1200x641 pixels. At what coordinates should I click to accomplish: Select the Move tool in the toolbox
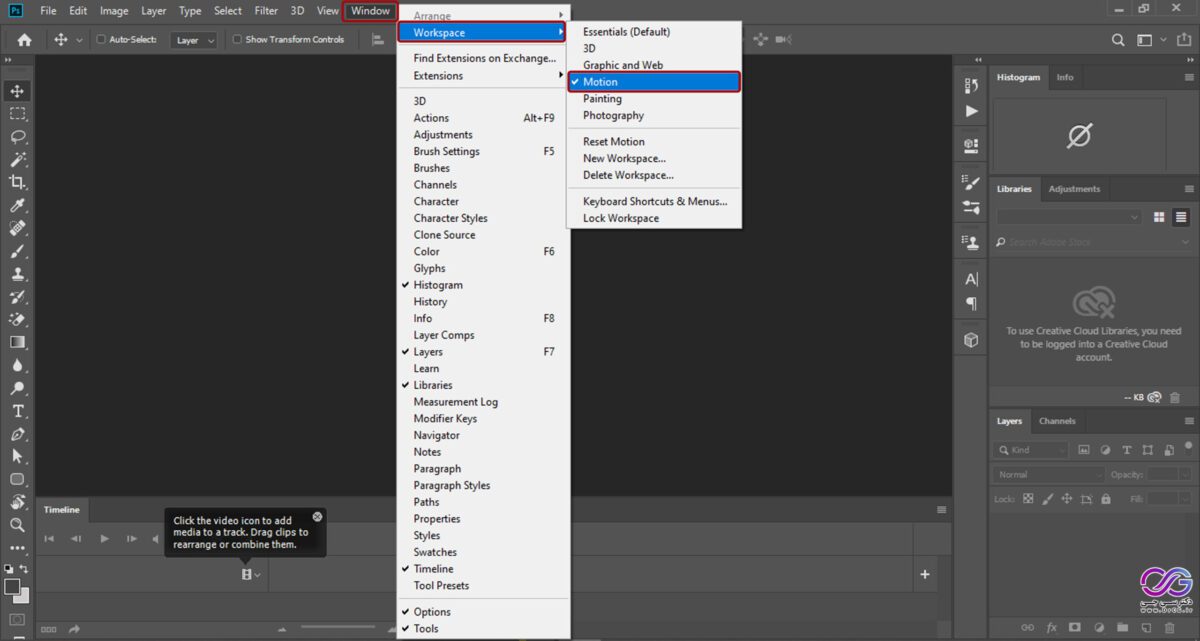coord(17,91)
